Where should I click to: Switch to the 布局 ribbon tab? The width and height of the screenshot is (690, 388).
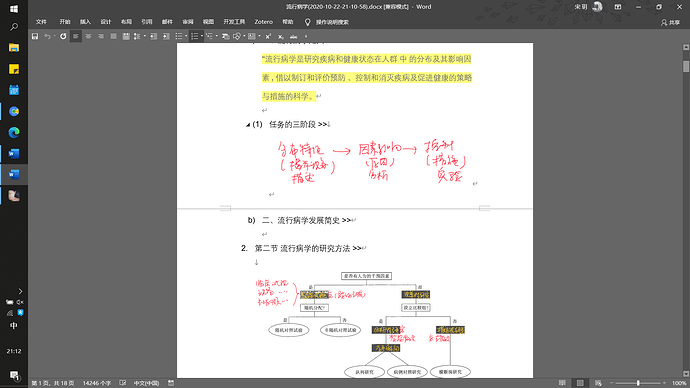(x=126, y=22)
